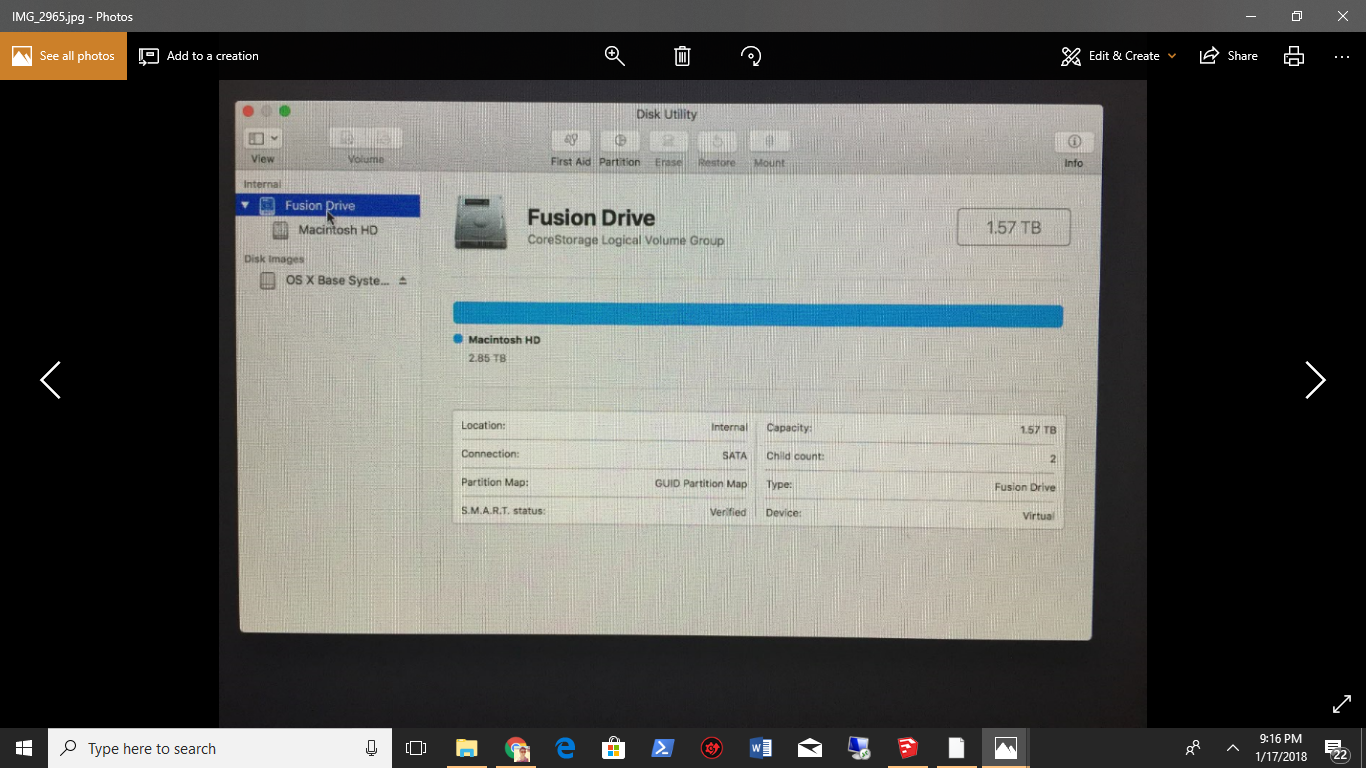
Task: Select Fusion Drive in the sidebar
Action: tap(328, 206)
